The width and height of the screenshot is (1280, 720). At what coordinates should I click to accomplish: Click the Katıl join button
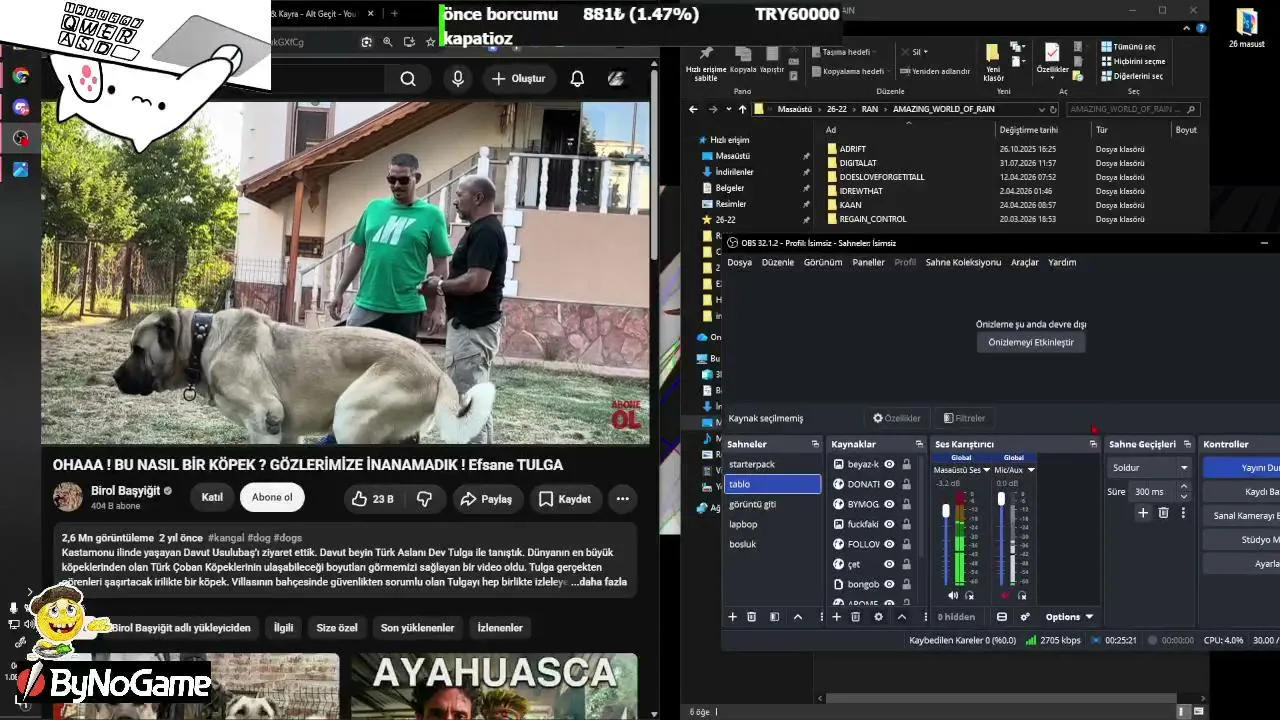[x=212, y=498]
